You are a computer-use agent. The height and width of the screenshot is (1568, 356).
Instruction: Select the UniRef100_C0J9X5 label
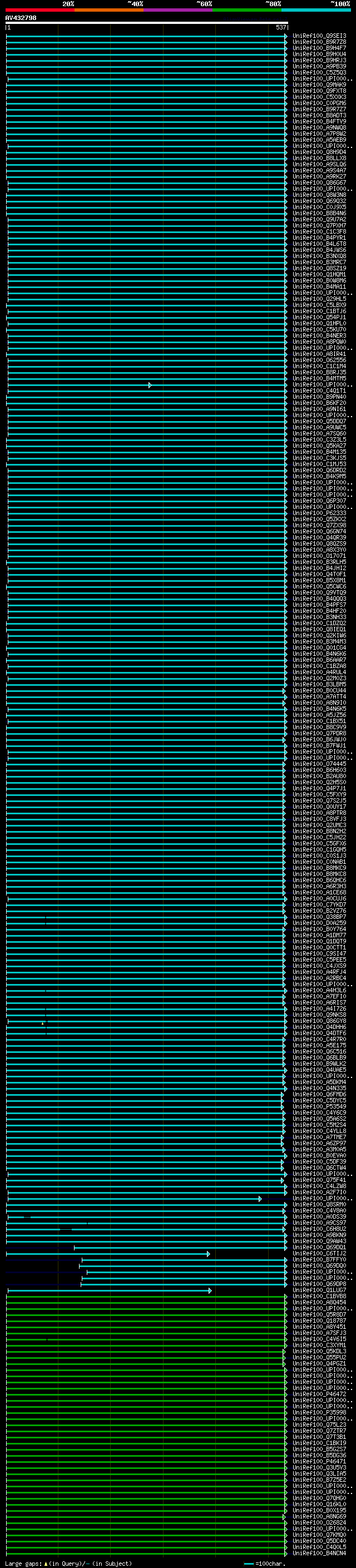319,207
